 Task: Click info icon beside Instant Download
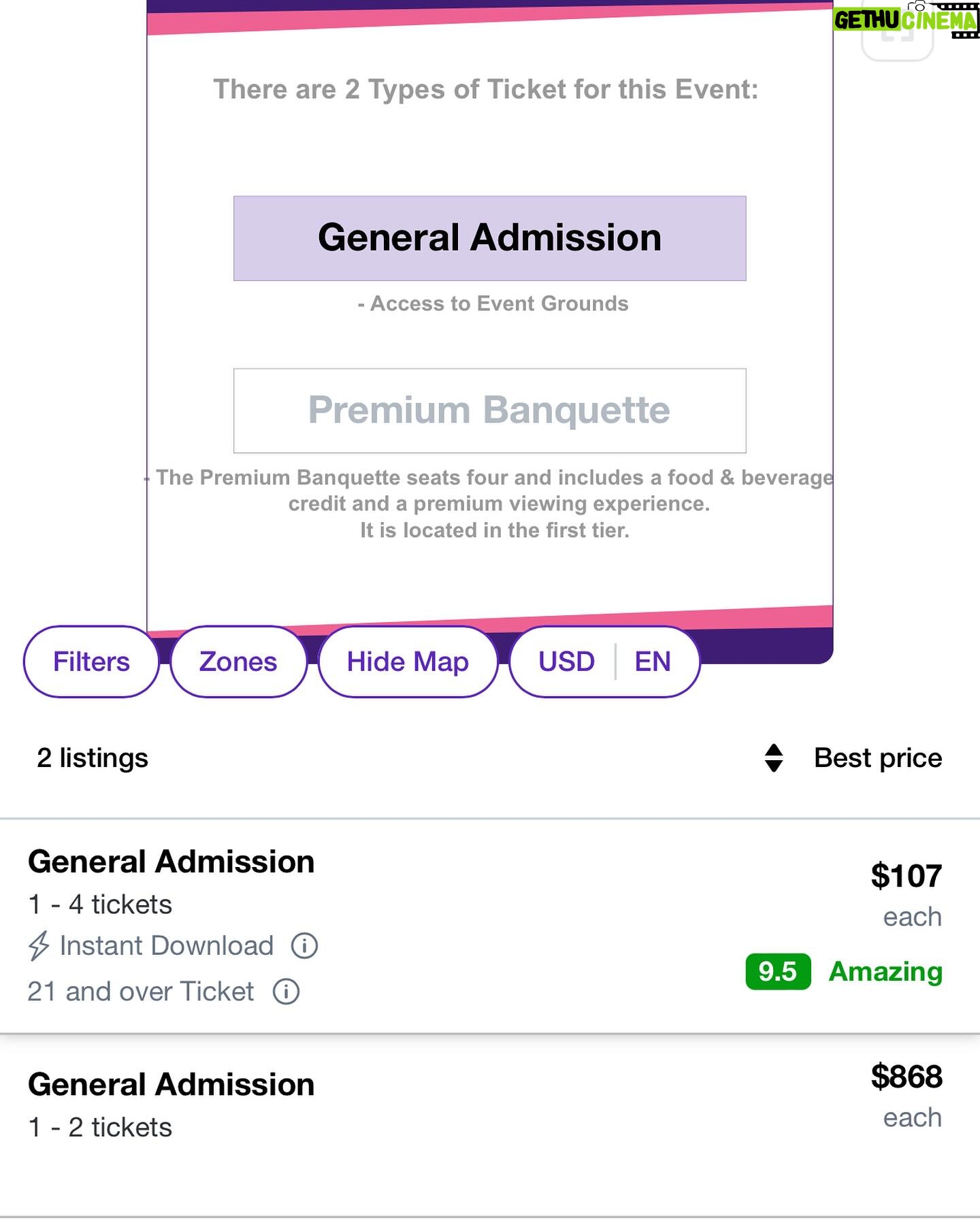pyautogui.click(x=304, y=946)
